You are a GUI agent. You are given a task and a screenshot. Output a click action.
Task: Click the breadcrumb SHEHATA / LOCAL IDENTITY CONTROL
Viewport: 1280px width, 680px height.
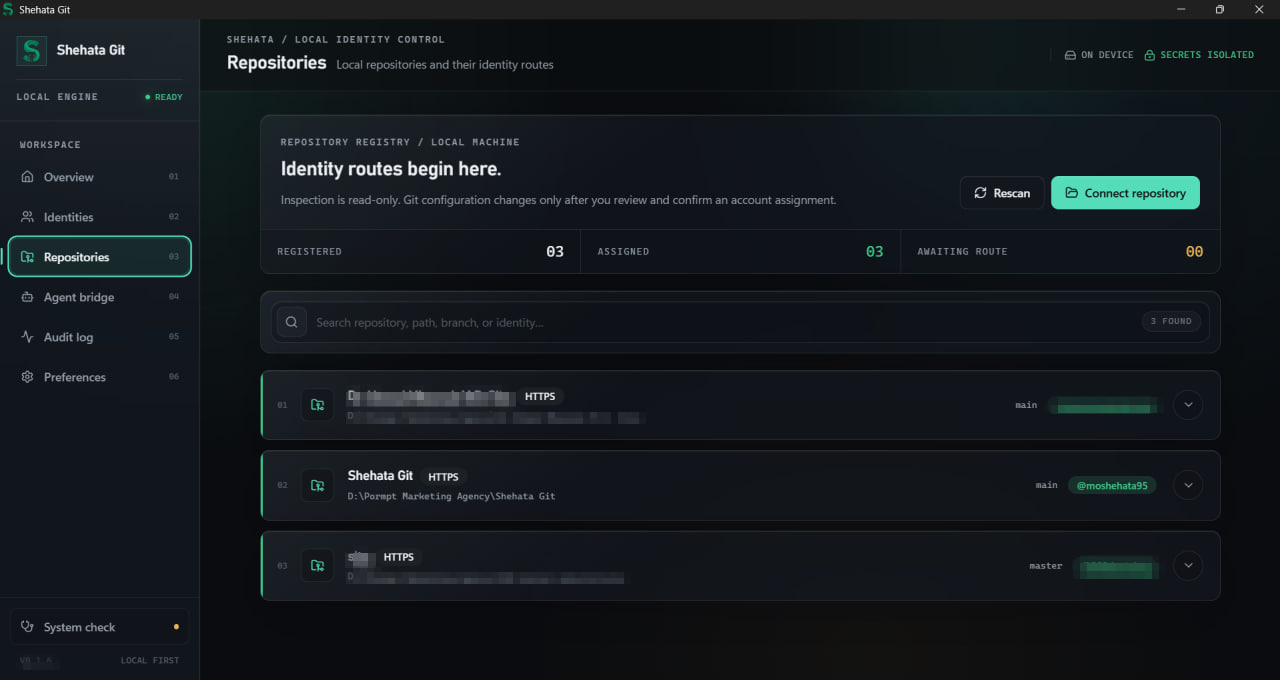point(336,40)
